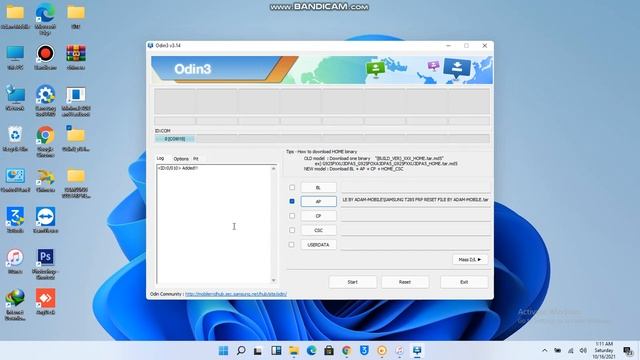Switch to iTunes via taskbar icon
The image size is (640, 360).
tap(400, 351)
